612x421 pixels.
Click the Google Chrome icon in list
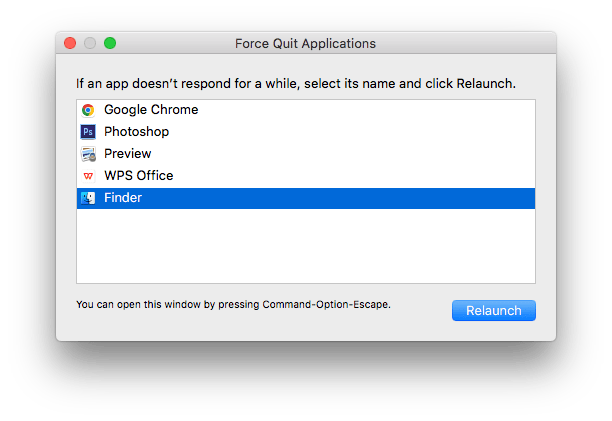(x=88, y=110)
